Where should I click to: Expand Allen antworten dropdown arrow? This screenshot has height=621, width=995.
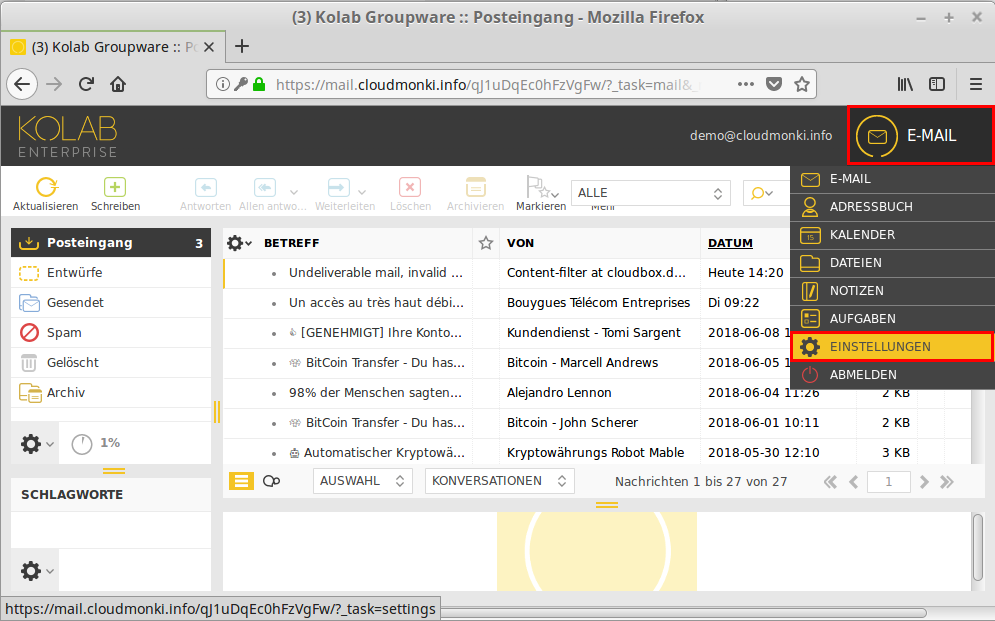tap(294, 192)
